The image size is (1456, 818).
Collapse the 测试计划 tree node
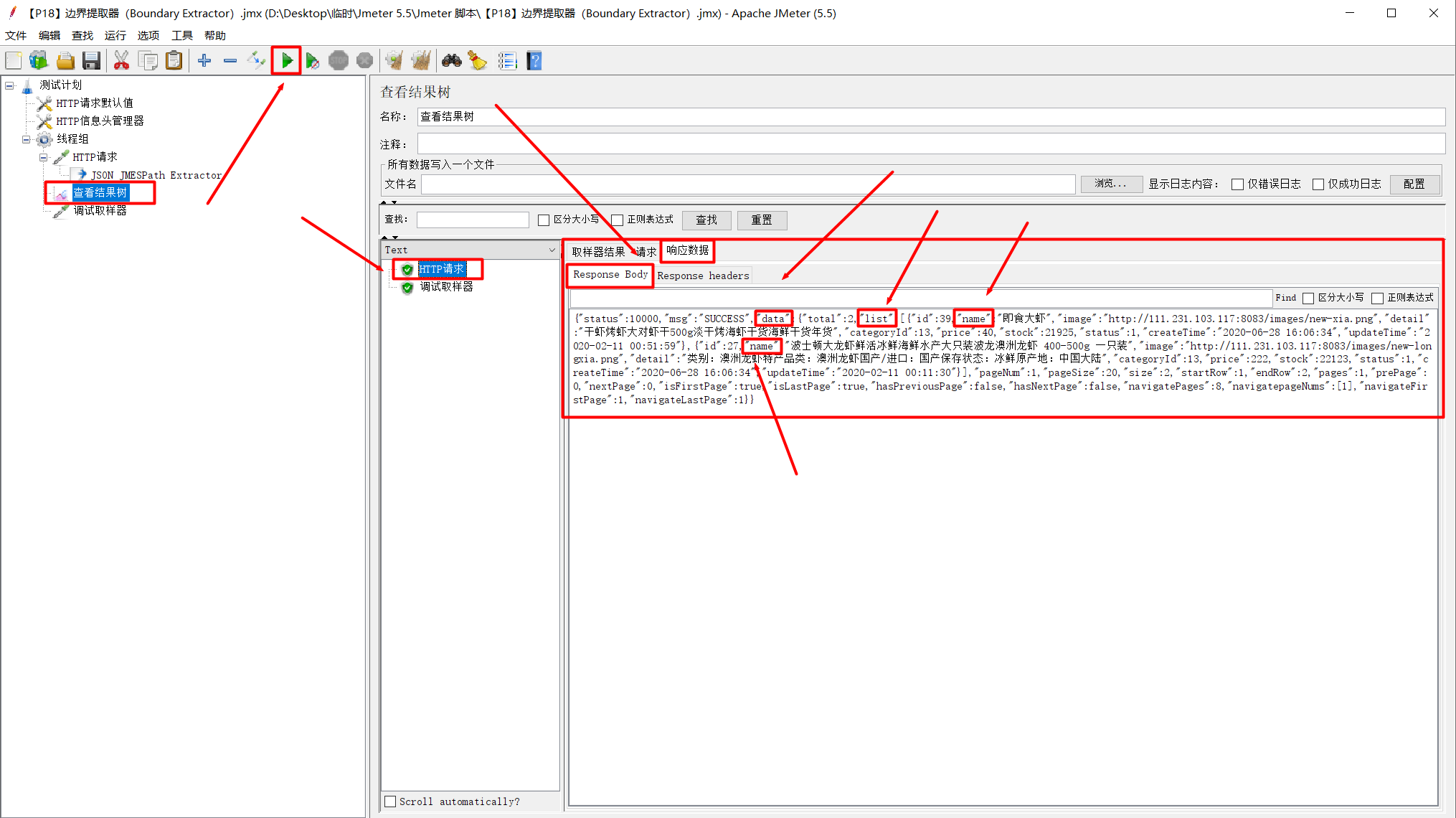click(x=9, y=85)
